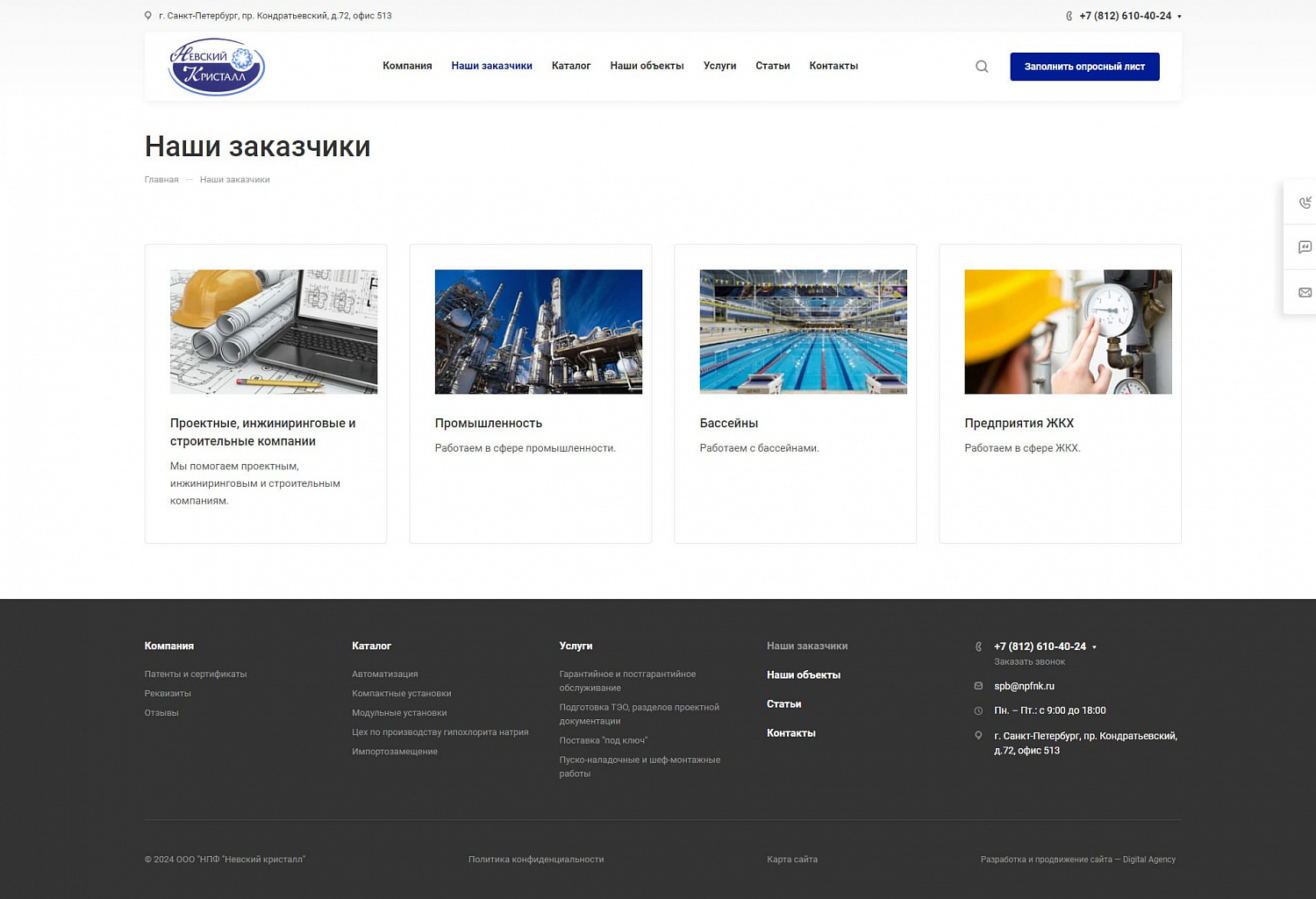Screen dimensions: 1316x899
Task: Open the Каталог menu item
Action: (x=571, y=66)
